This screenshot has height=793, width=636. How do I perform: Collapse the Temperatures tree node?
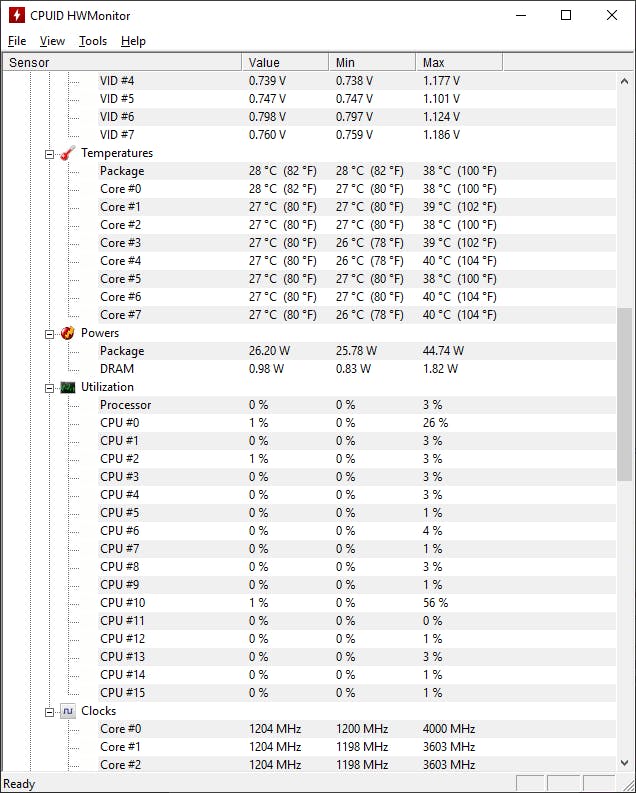pos(49,153)
